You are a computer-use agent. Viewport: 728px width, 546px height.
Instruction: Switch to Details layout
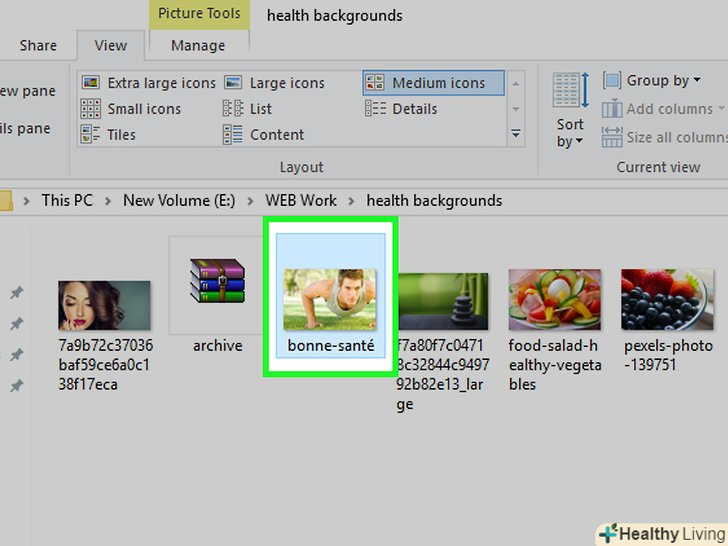(x=401, y=109)
